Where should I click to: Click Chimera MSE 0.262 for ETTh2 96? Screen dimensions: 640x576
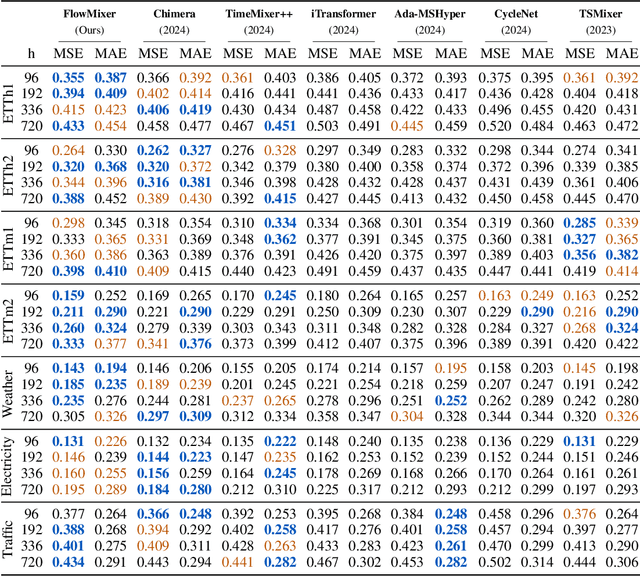pyautogui.click(x=153, y=150)
